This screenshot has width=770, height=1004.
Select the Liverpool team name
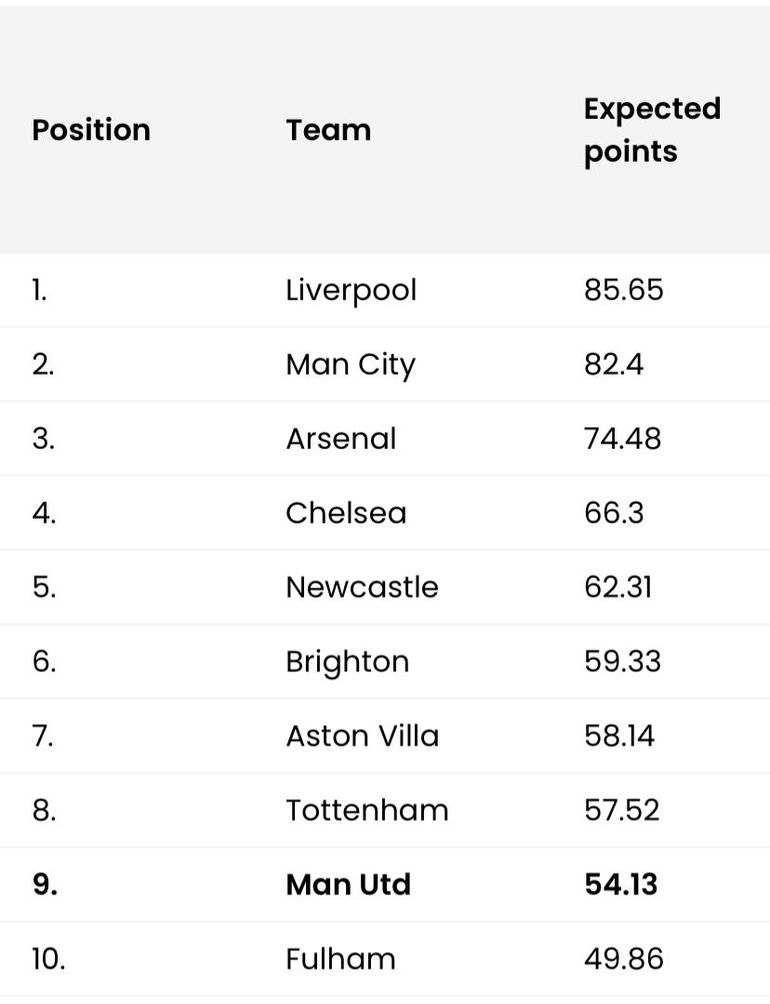[351, 291]
